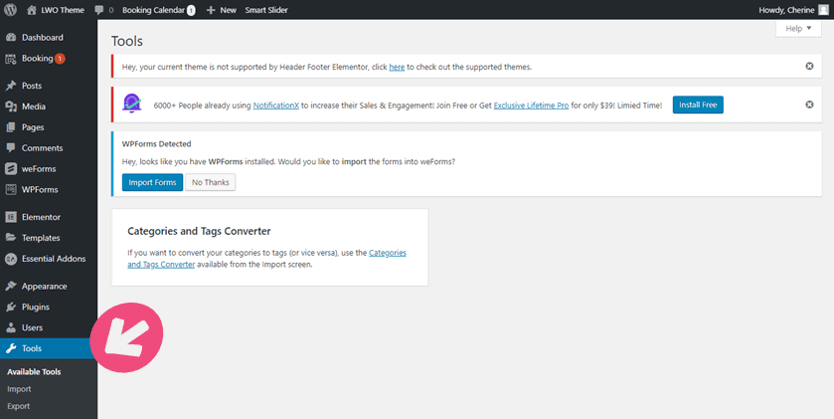Follow the 'here' supported themes link
Screen dimensions: 834x419
pos(397,67)
